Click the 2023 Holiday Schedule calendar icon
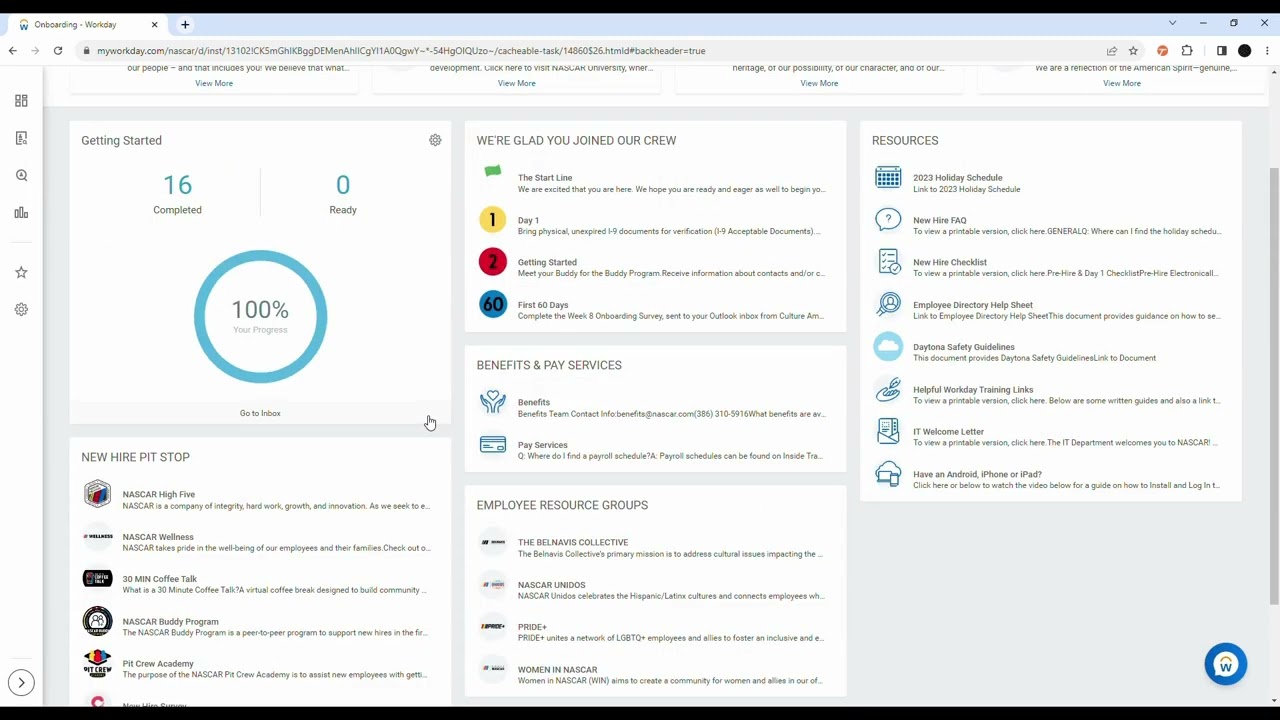The image size is (1280, 720). 888,177
